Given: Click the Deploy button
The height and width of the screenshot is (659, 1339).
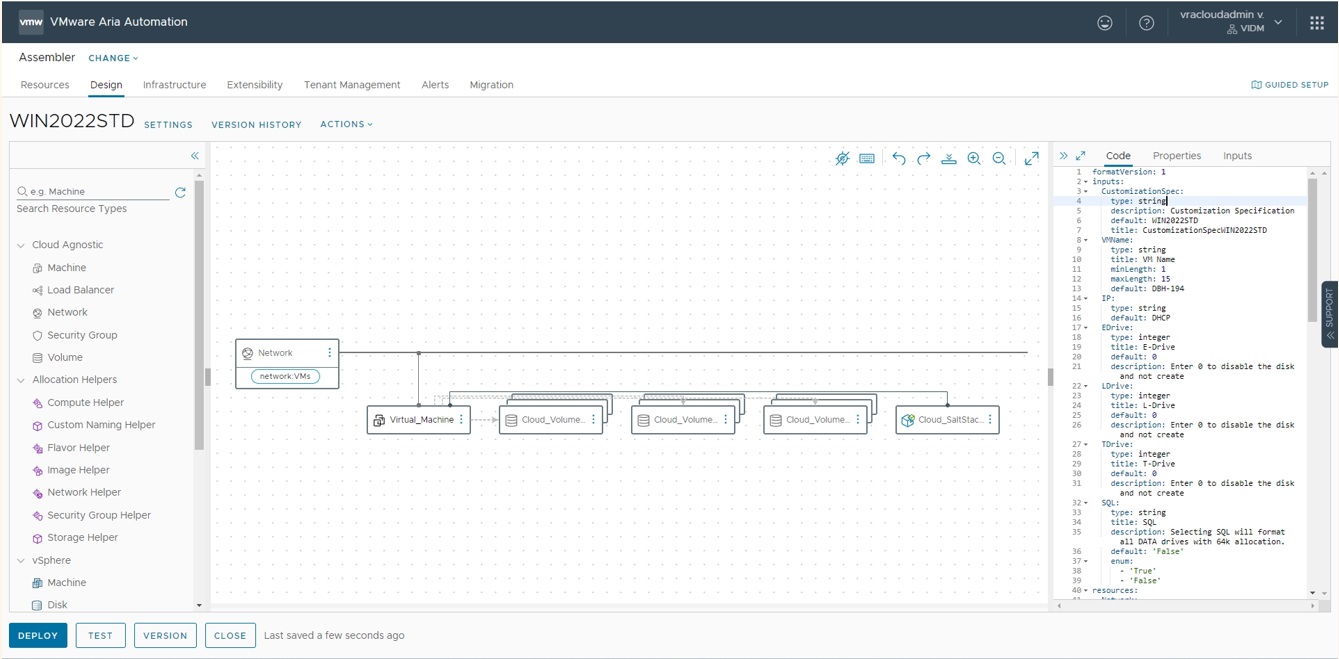Looking at the screenshot, I should (x=38, y=635).
